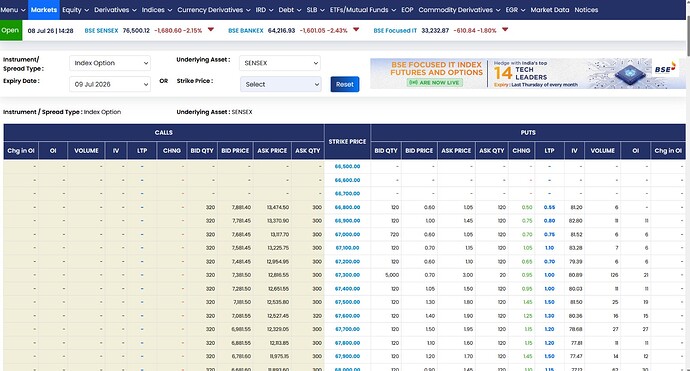Click put volume 126
The height and width of the screenshot is (371, 690).
(614, 275)
